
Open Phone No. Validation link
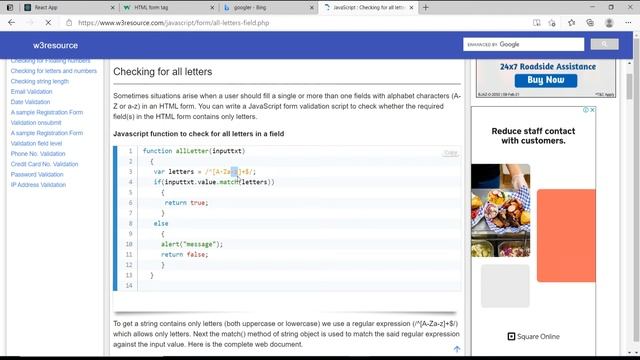click(38, 154)
